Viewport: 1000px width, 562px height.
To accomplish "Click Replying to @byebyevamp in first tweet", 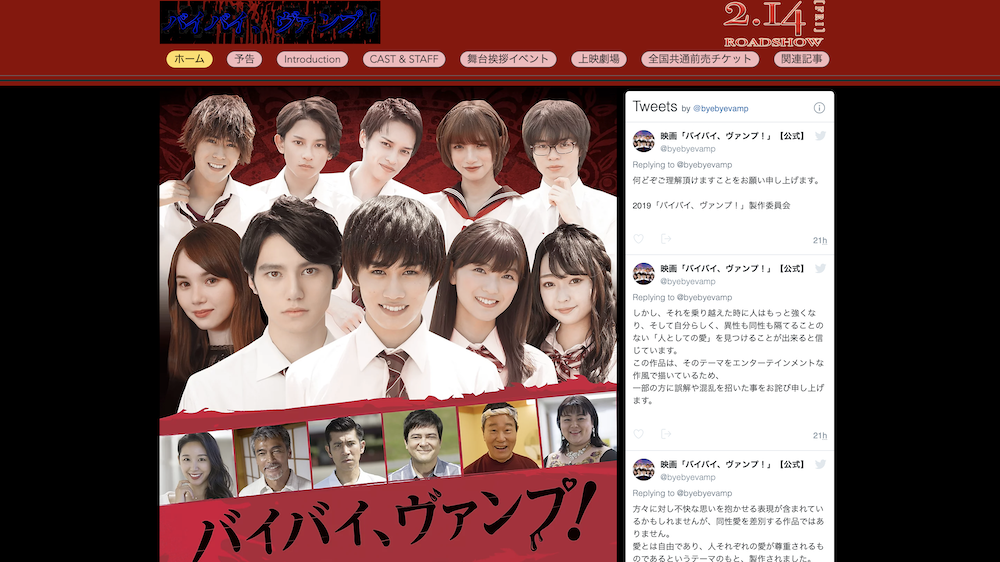I will [x=682, y=165].
